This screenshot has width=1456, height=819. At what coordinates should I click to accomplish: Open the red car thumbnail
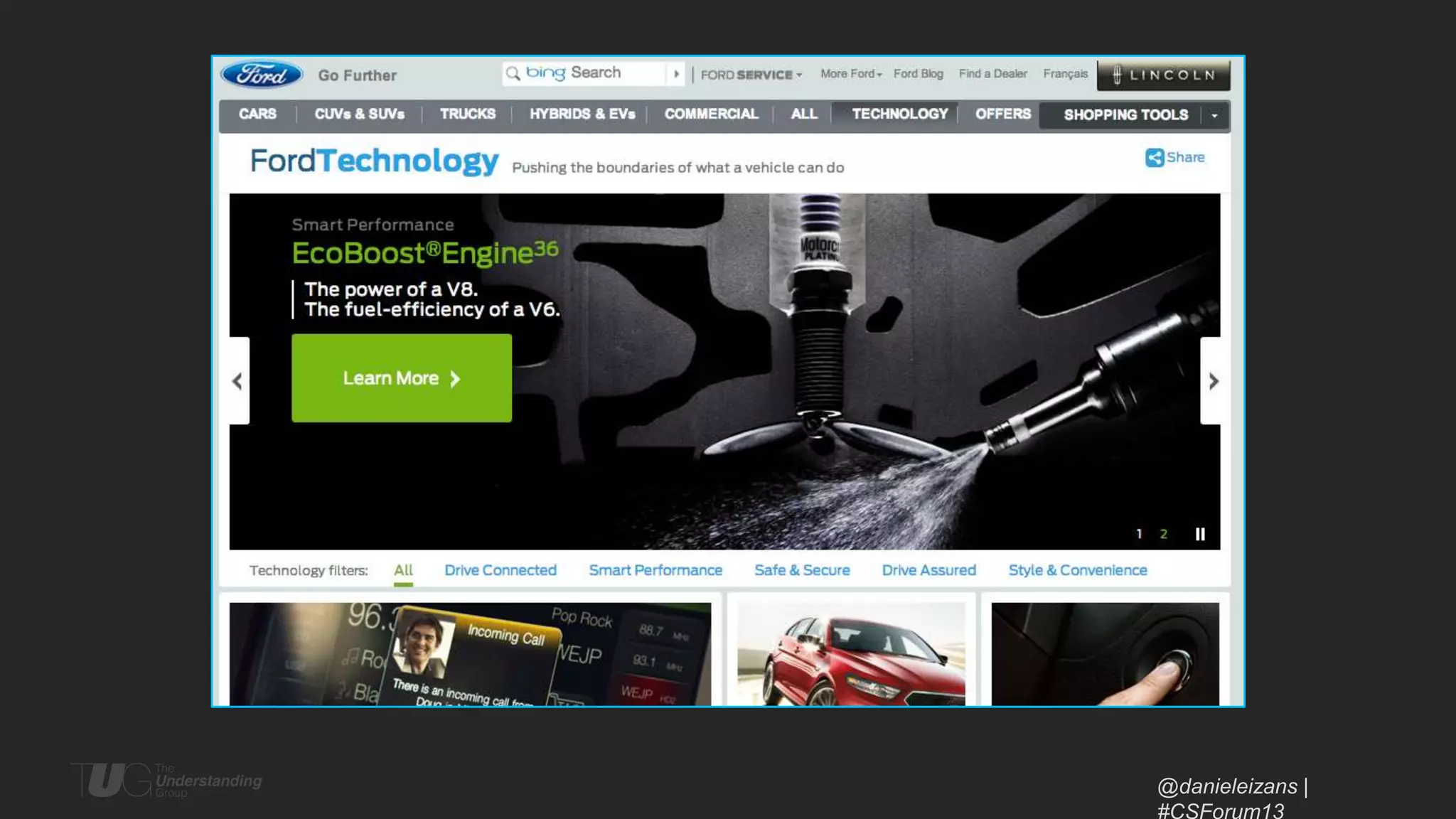(x=851, y=654)
